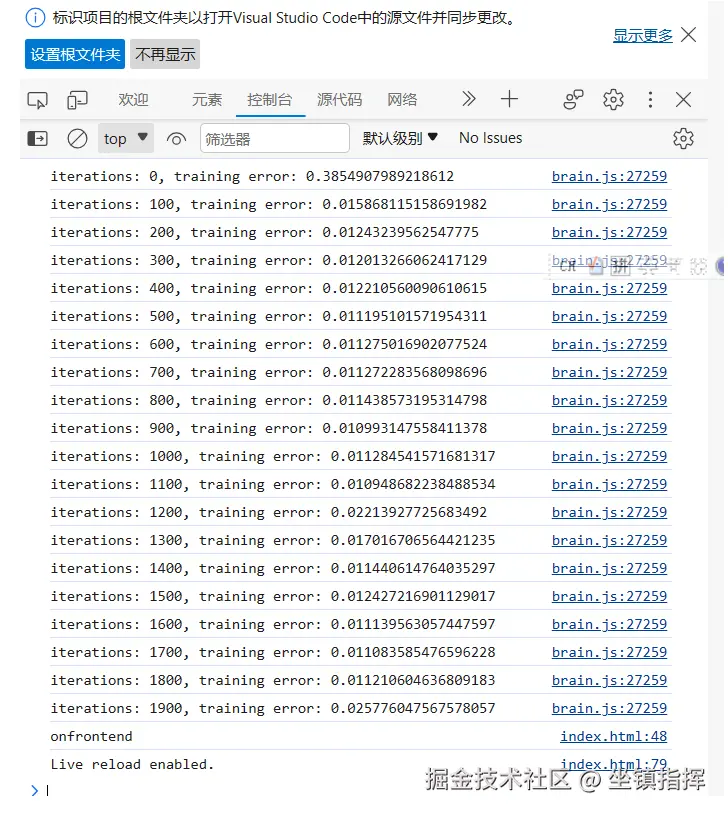Image resolution: width=728 pixels, height=815 pixels.
Task: Open brain.js:27259 link for iterations 1100
Action: [609, 484]
